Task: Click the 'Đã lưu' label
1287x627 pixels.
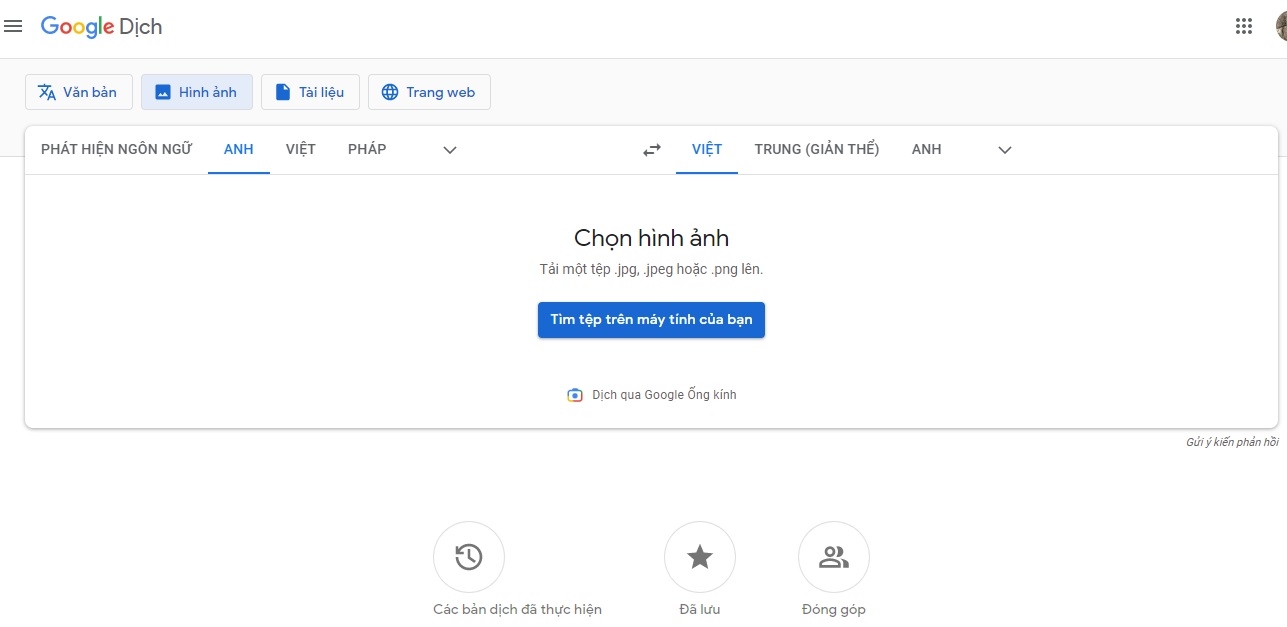Action: [x=700, y=609]
